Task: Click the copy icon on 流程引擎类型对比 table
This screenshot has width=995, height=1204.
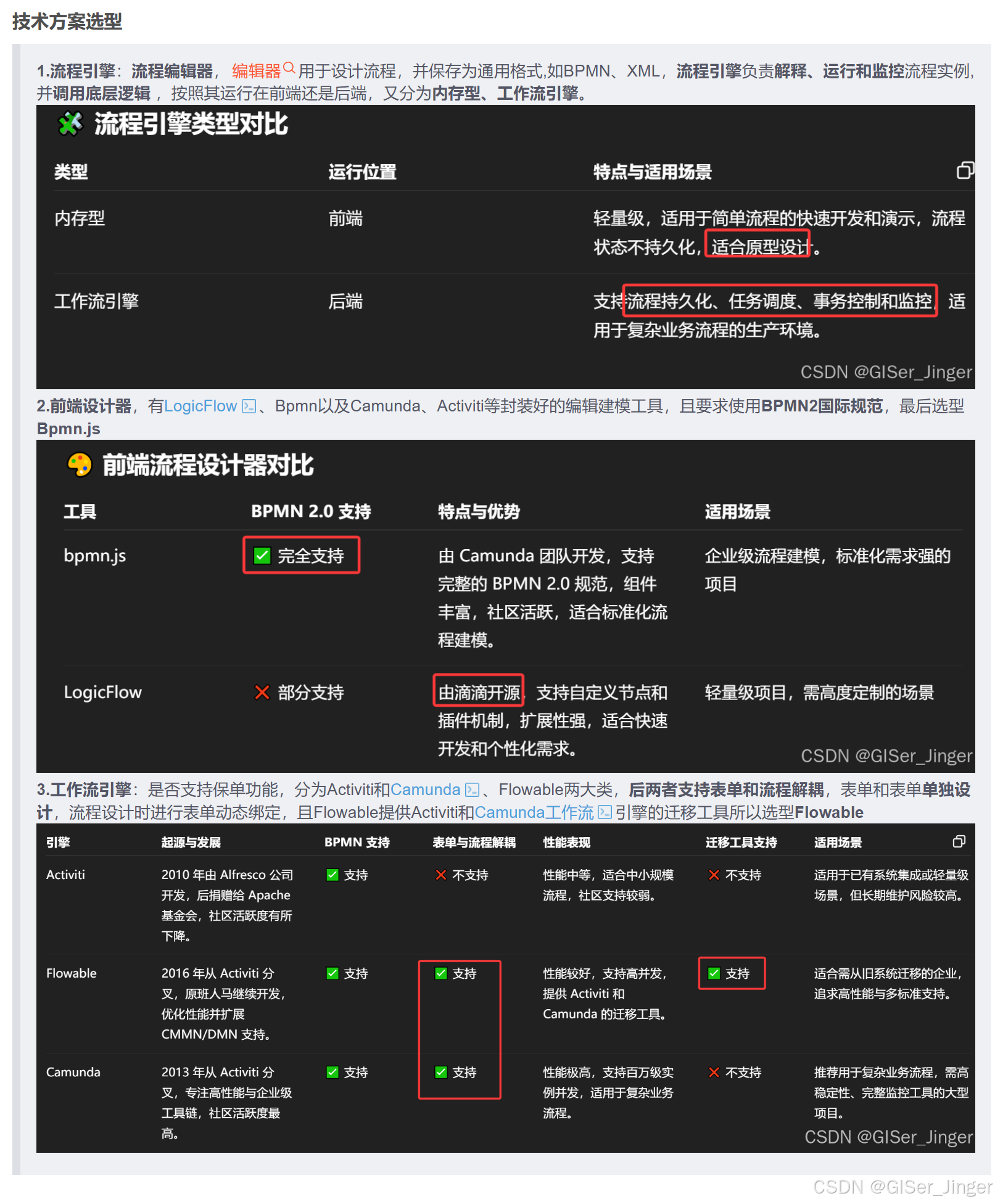Action: point(965,170)
